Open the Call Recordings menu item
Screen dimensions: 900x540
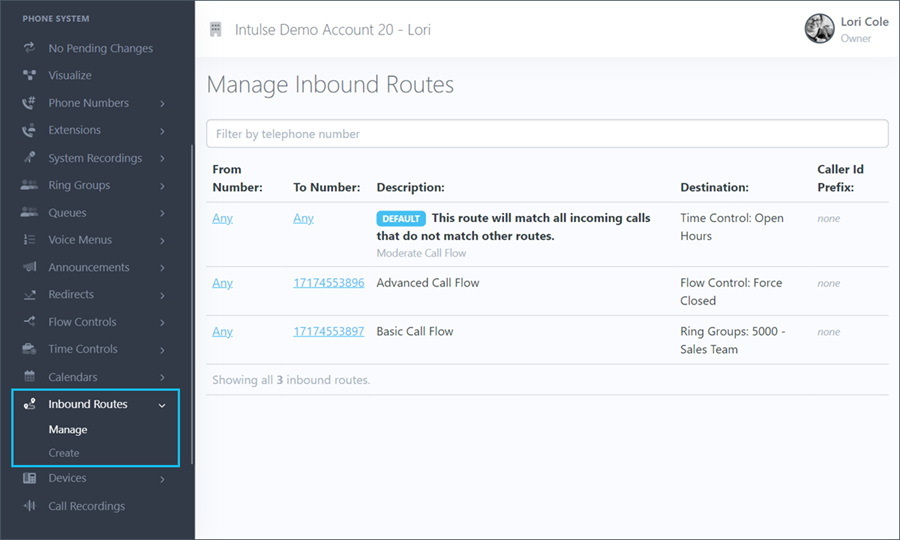86,506
